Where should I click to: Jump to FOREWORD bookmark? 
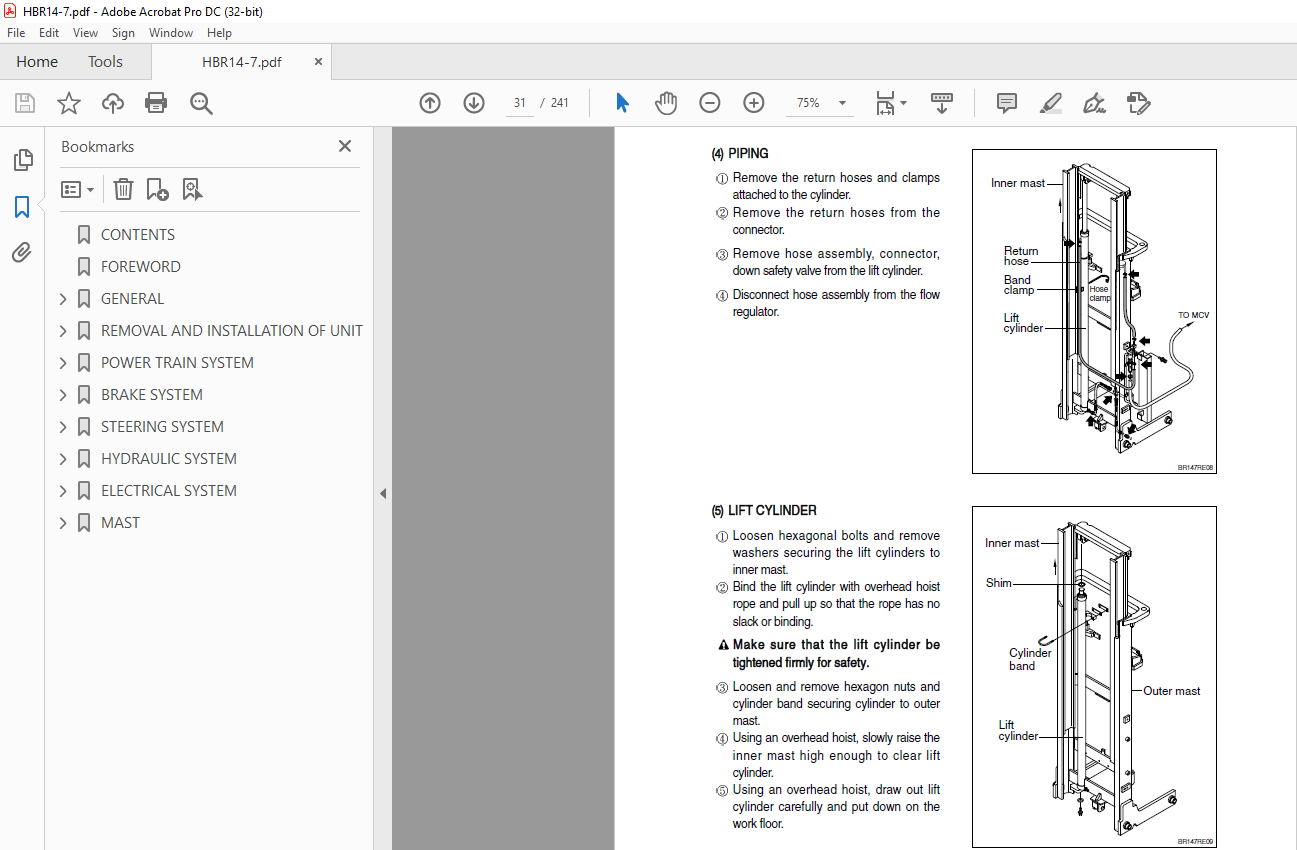141,267
